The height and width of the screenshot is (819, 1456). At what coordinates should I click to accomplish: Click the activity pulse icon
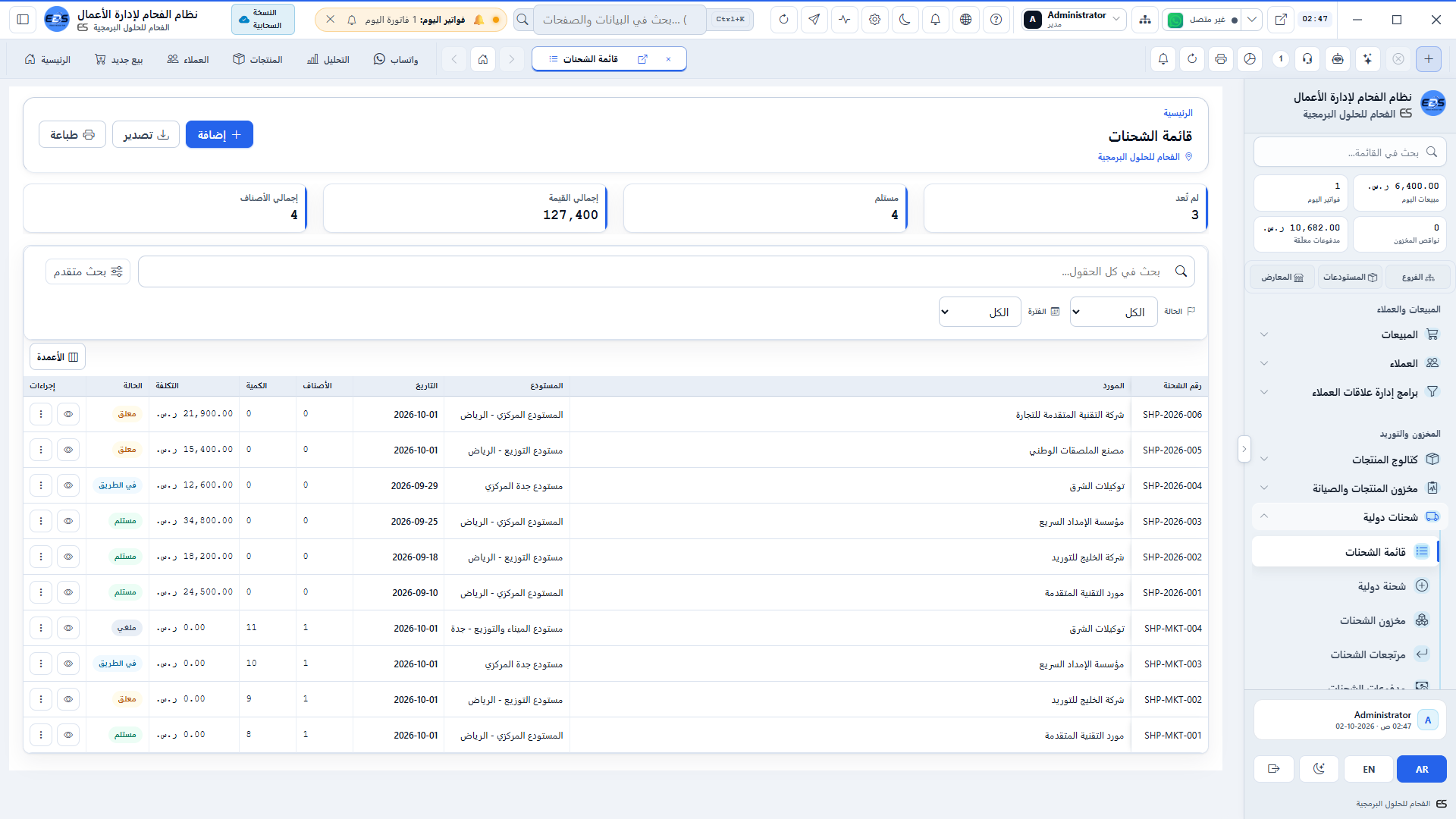click(844, 20)
